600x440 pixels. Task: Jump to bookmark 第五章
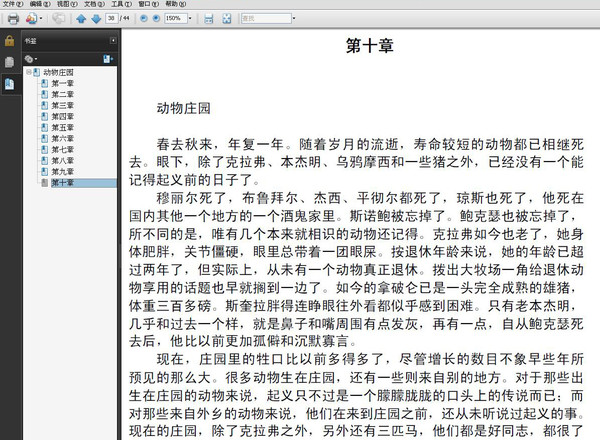coord(62,127)
